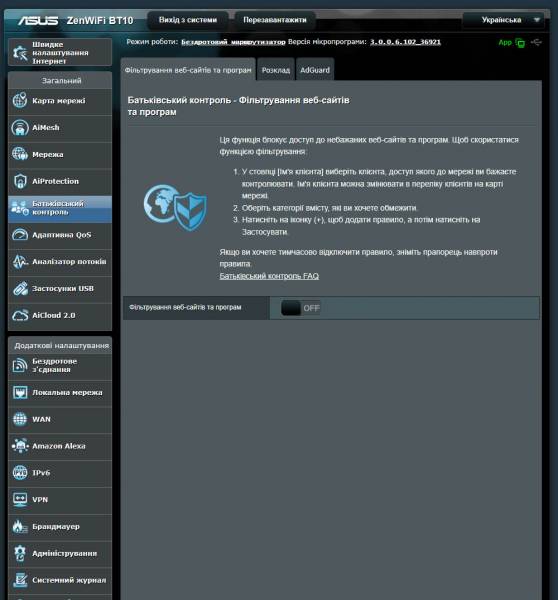Open the Батьківський контроль FAQ link
The height and width of the screenshot is (600, 558).
269,276
